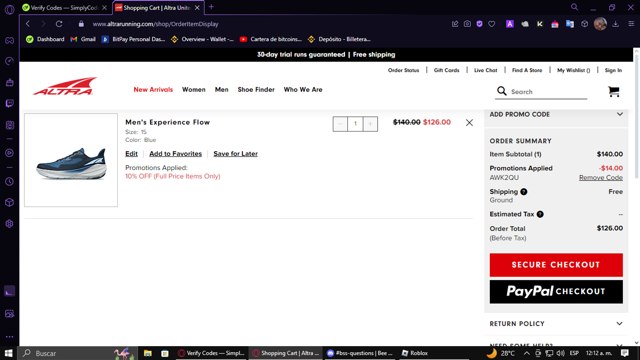Switch to Verify Codes SimplyCodes tab

(64, 7)
